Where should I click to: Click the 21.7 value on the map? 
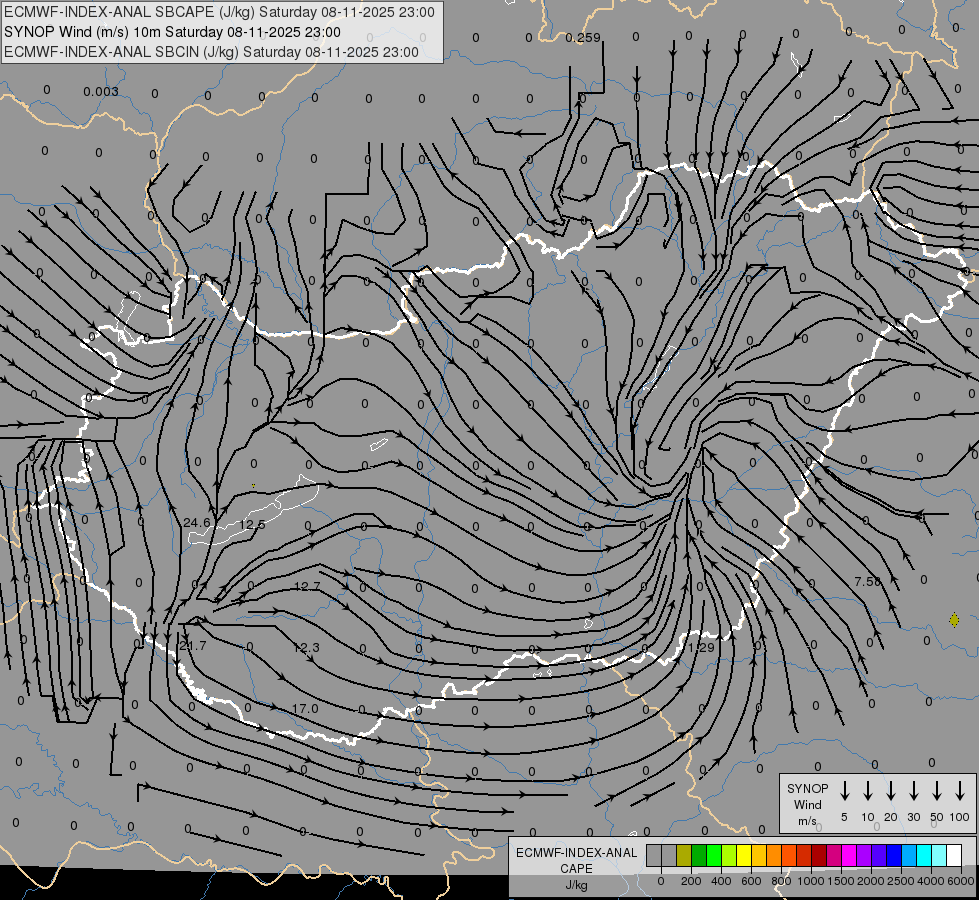point(193,646)
